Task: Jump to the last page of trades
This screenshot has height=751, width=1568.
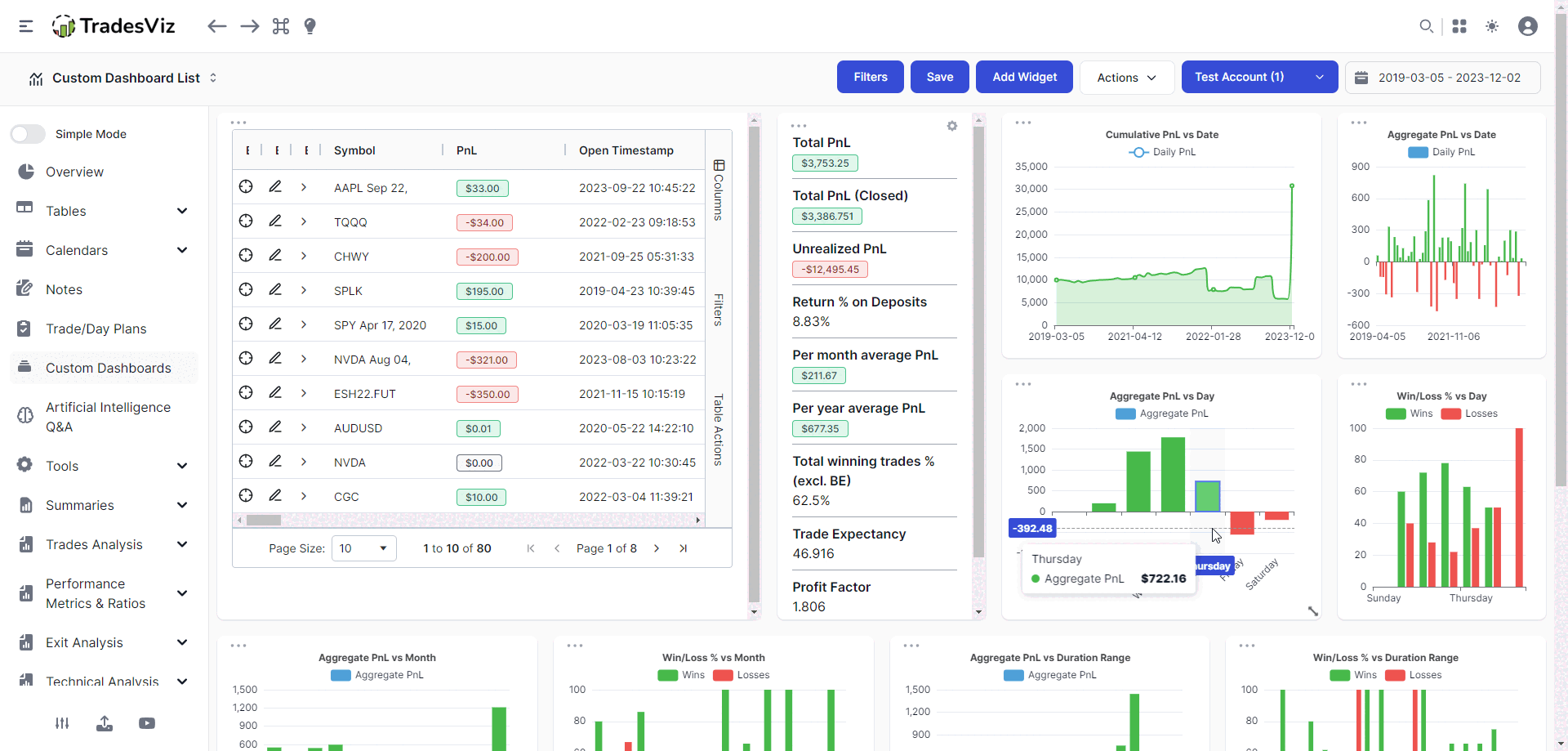Action: 684,548
